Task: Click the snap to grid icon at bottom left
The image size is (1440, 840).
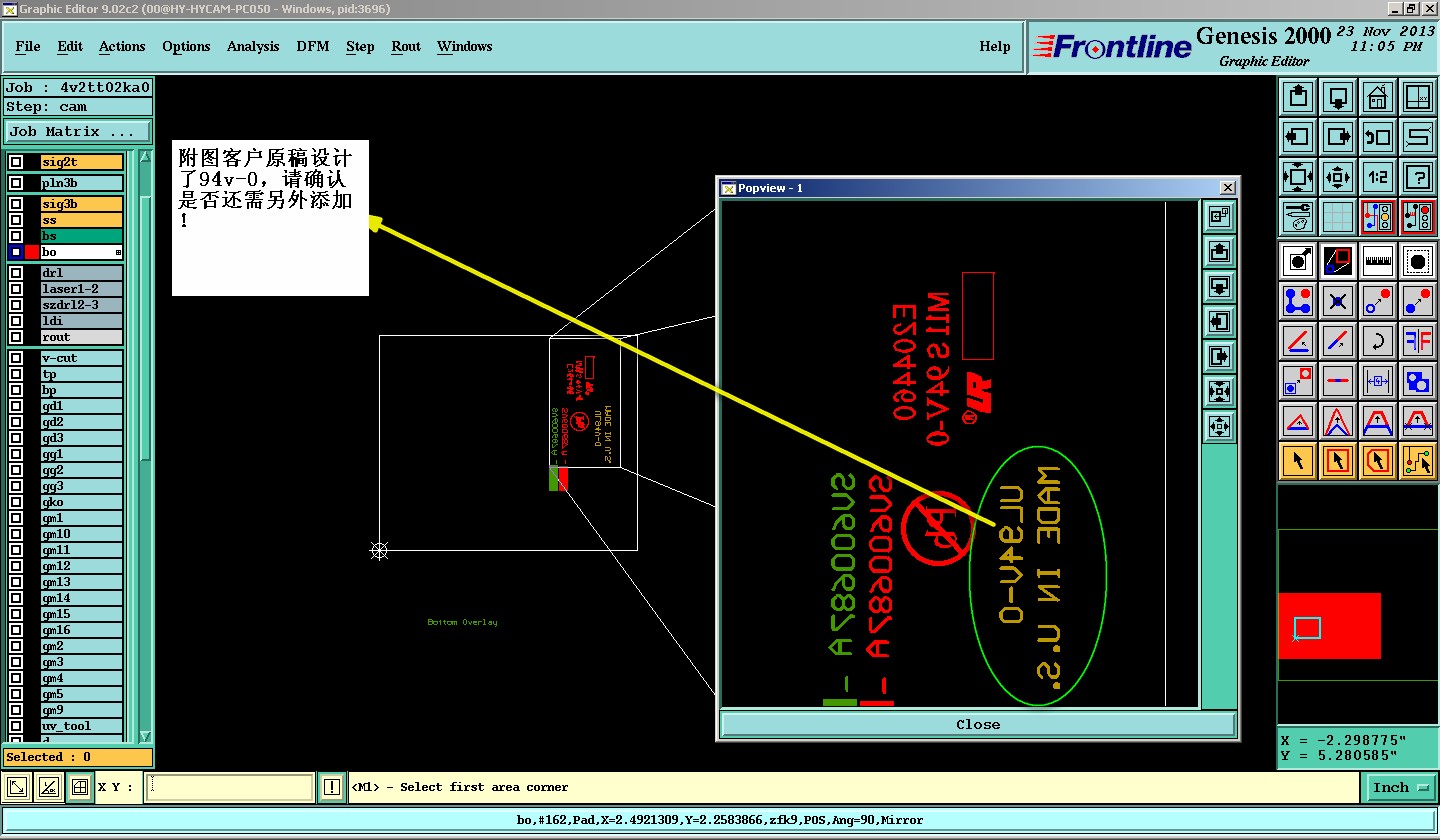Action: 80,787
